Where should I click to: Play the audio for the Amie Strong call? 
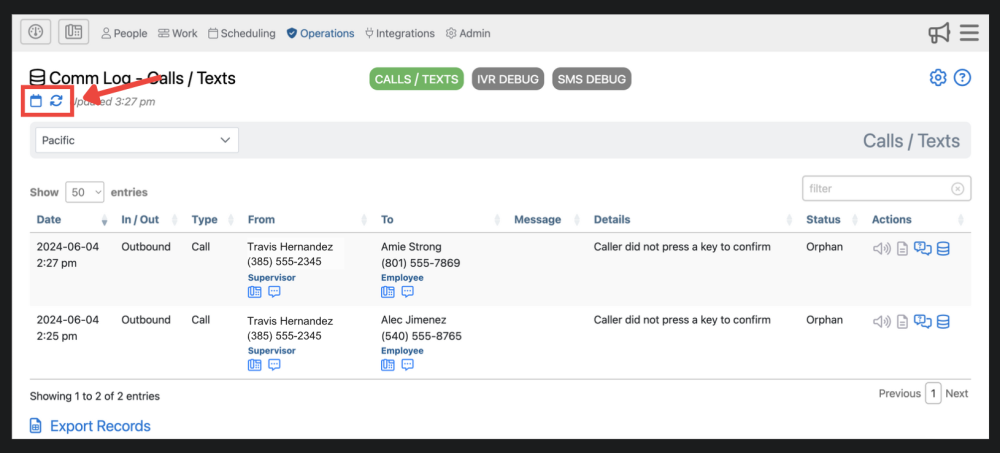pyautogui.click(x=881, y=248)
